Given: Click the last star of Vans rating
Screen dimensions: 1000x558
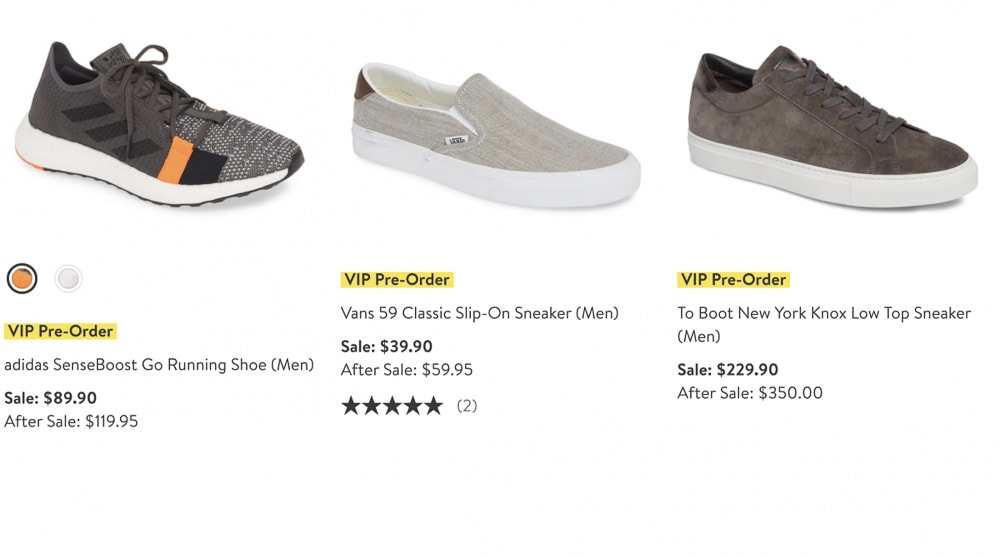Looking at the screenshot, I should [x=433, y=406].
